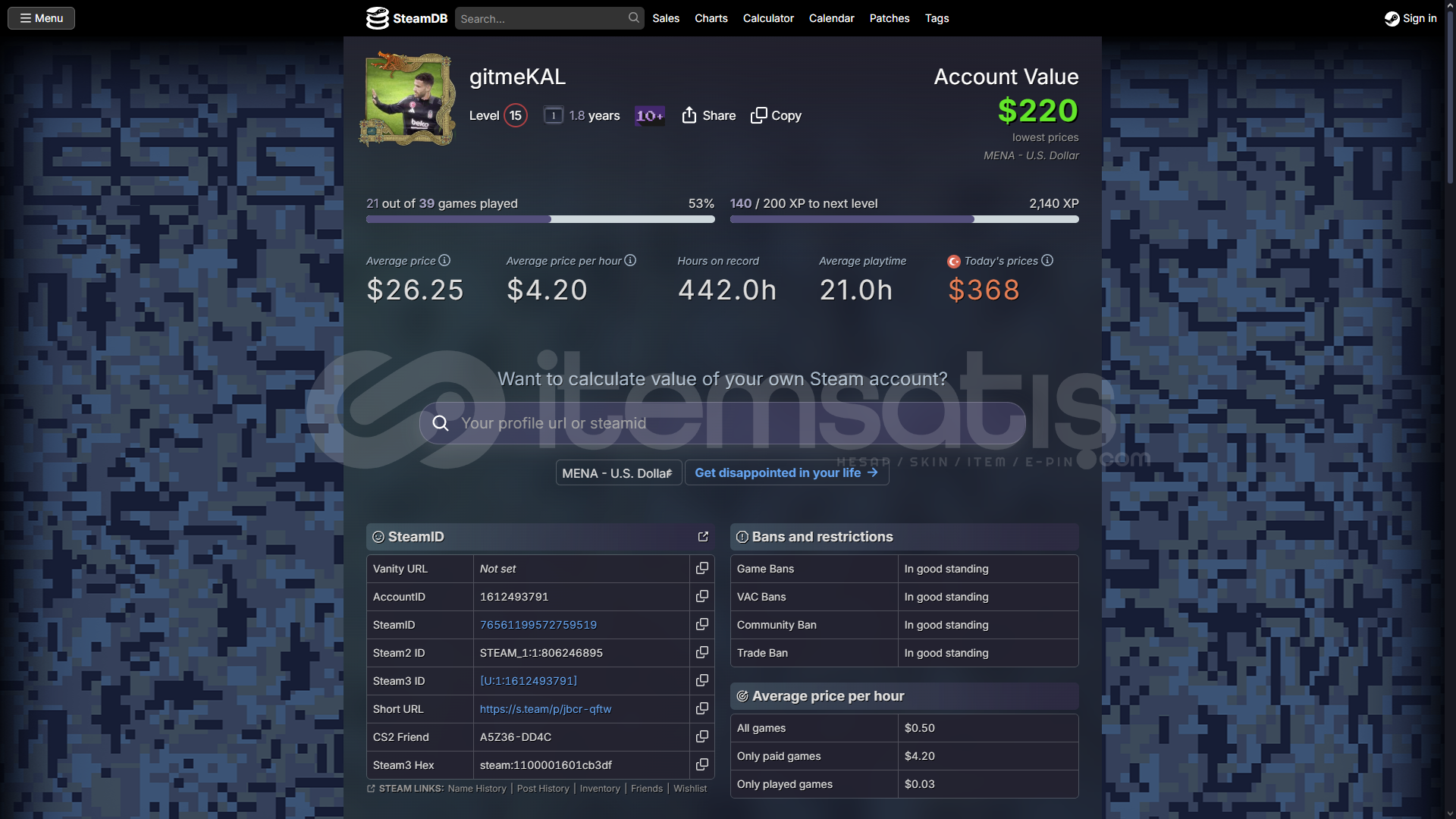Click the Steam sign-in icon

1392,18
